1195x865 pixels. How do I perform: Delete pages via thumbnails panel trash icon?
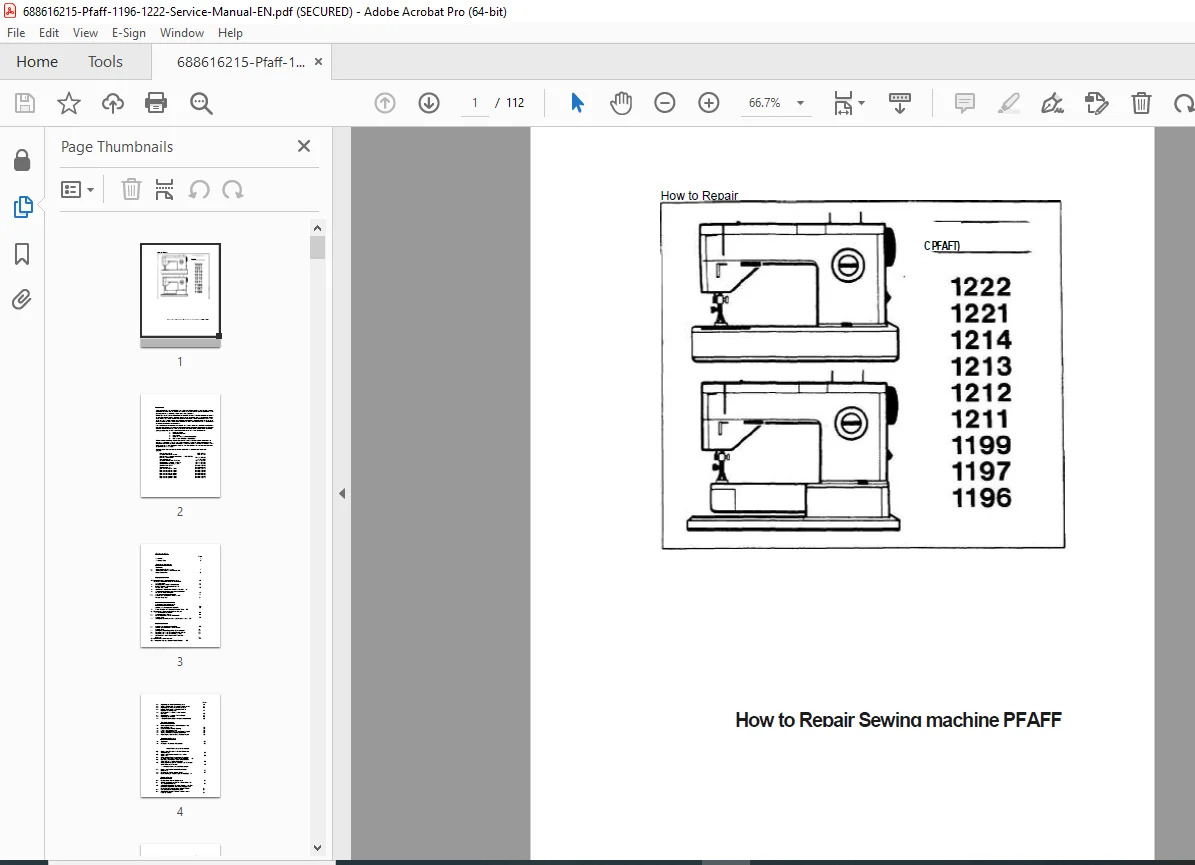131,189
